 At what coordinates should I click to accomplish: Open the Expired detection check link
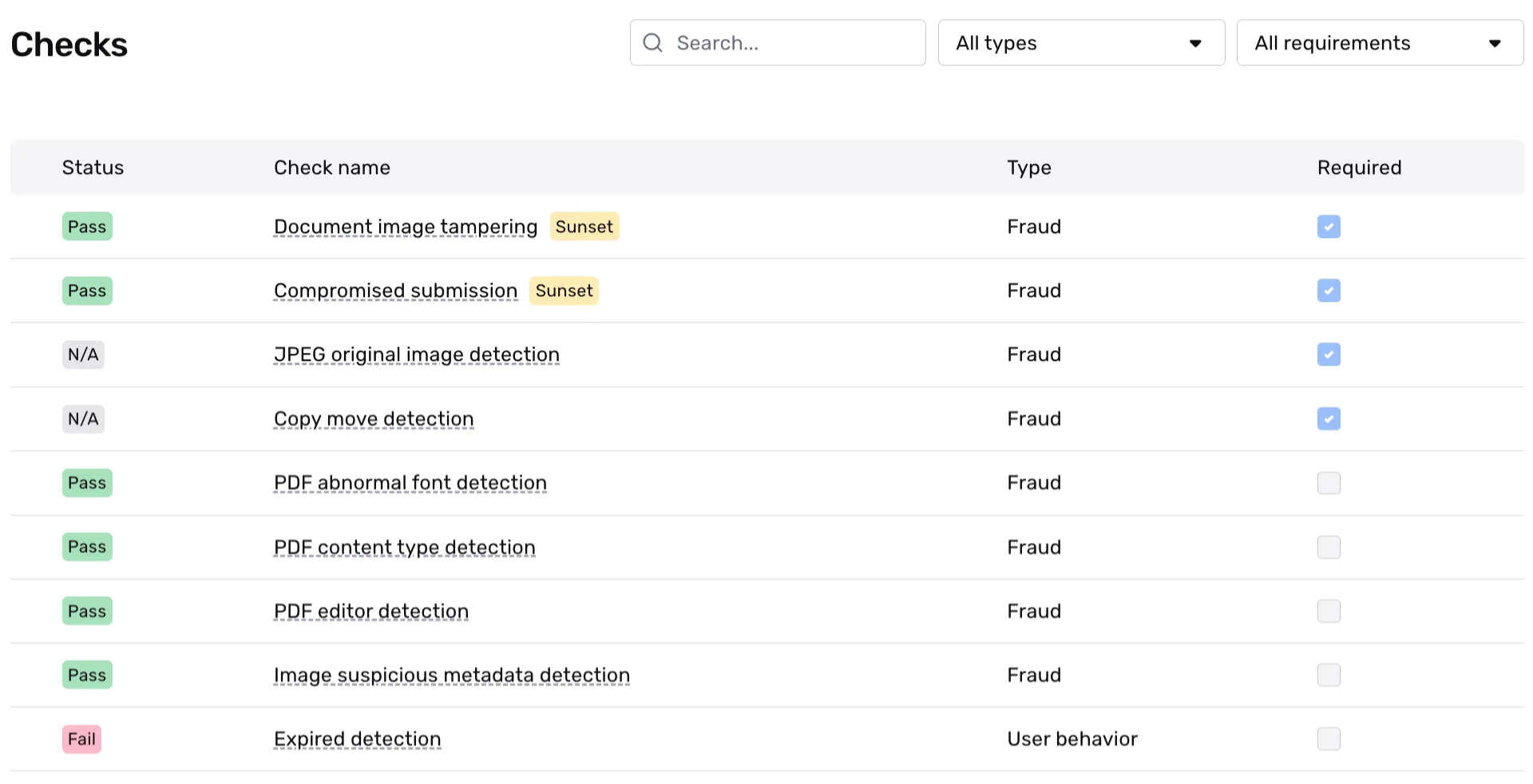tap(357, 739)
